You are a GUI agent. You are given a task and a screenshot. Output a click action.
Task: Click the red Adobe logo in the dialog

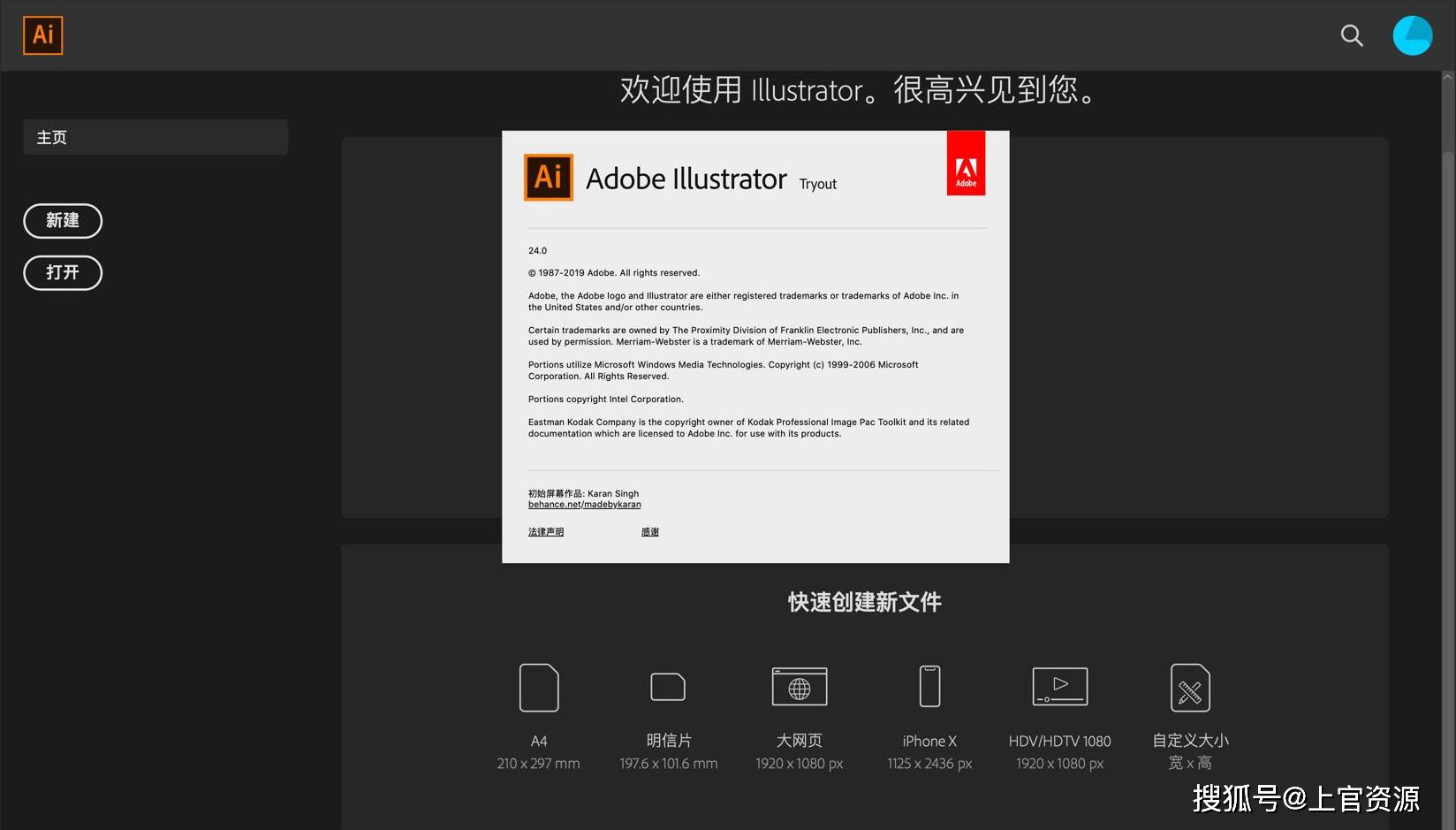[966, 163]
